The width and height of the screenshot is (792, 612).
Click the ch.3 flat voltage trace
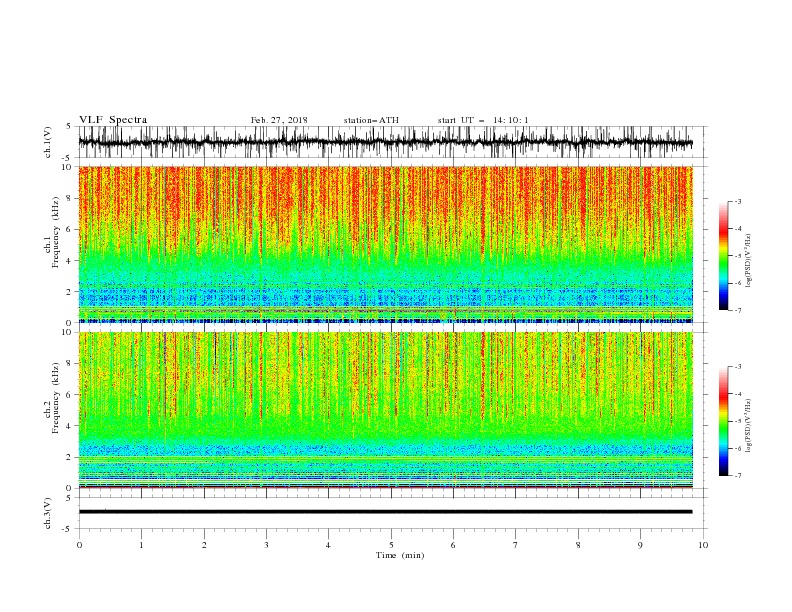(x=385, y=512)
